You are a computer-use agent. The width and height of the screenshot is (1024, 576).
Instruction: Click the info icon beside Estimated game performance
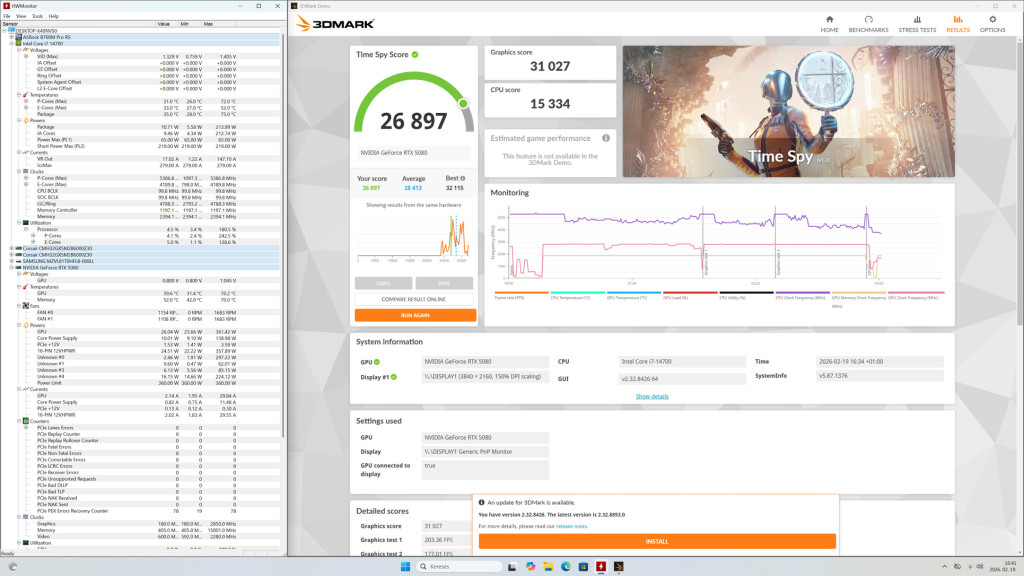pyautogui.click(x=606, y=138)
